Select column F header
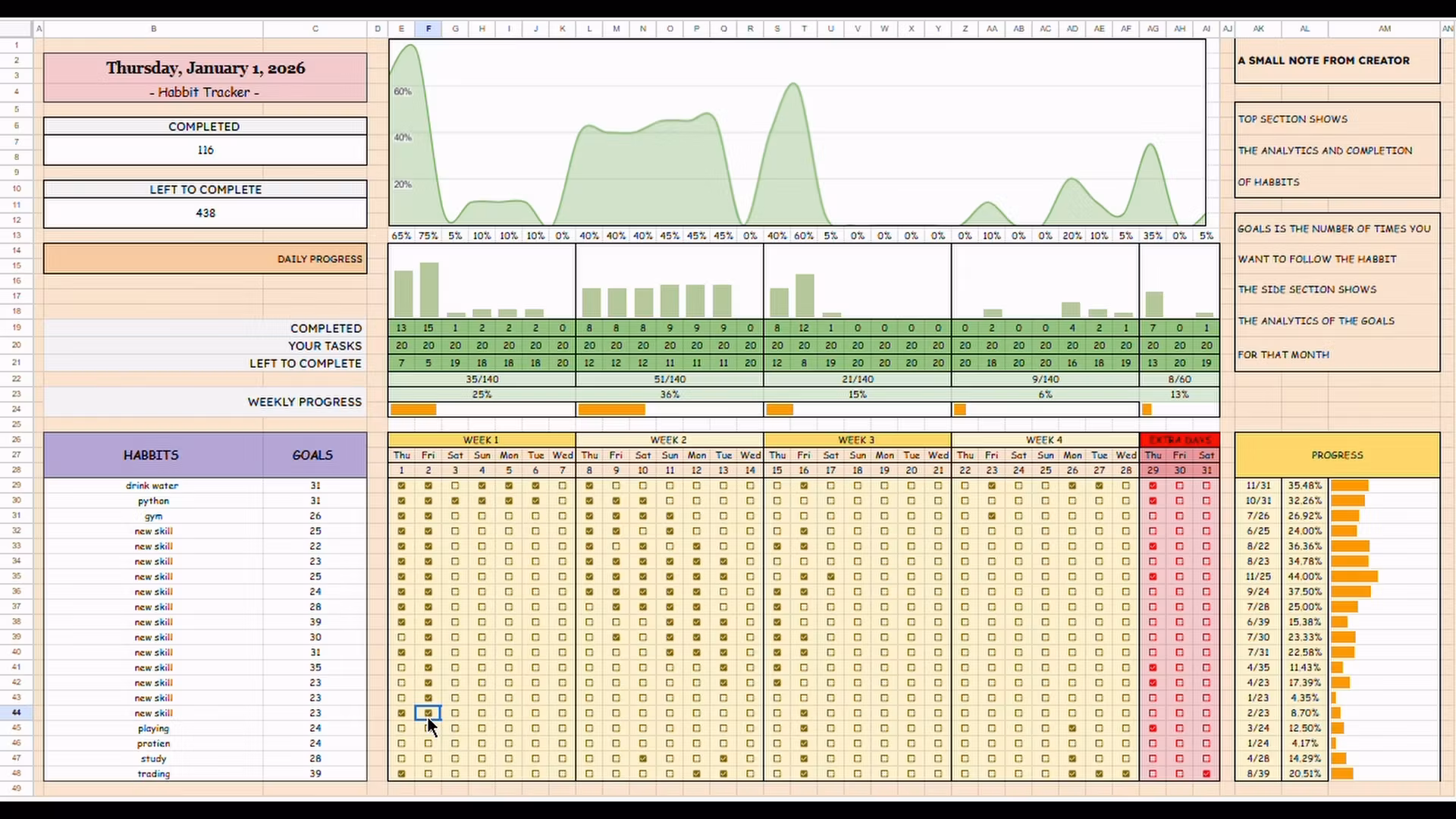1456x819 pixels. 428,28
